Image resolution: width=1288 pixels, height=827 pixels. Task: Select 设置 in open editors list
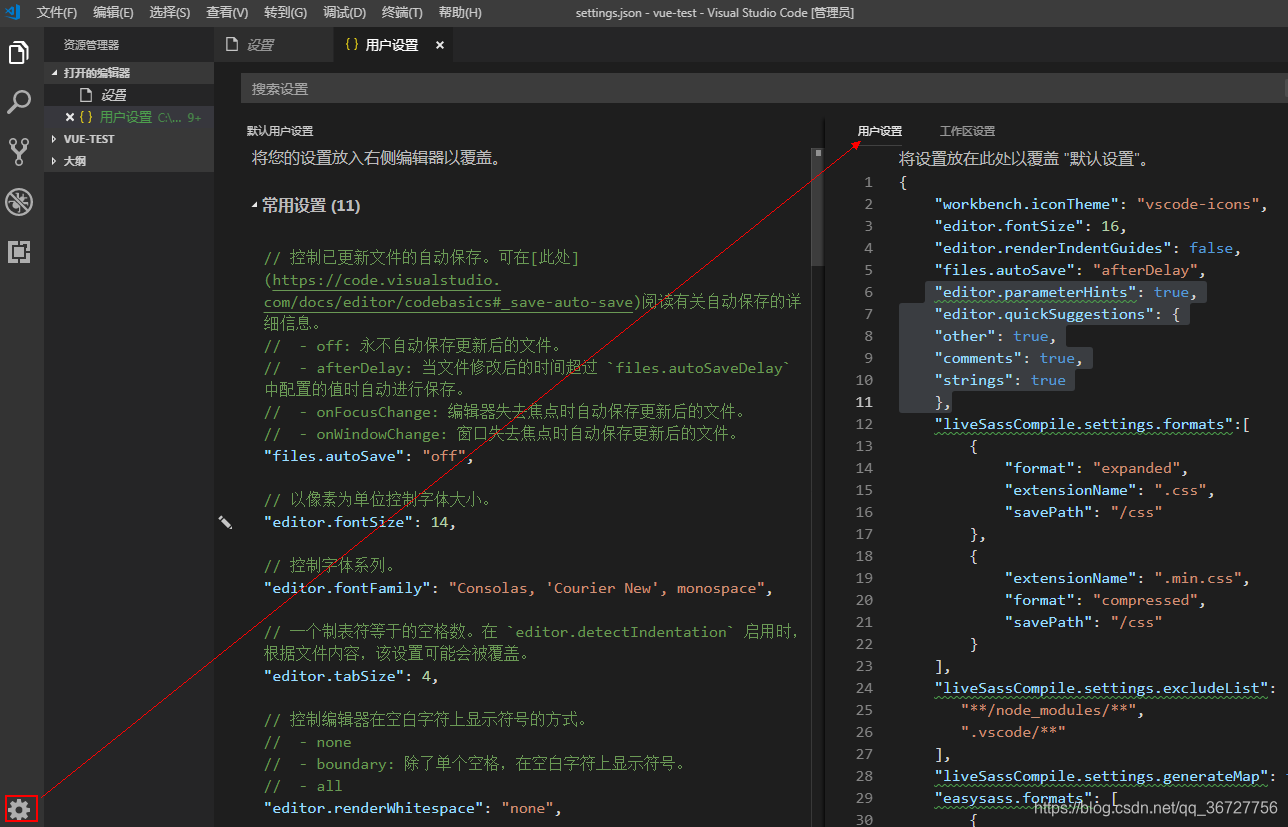pos(129,95)
